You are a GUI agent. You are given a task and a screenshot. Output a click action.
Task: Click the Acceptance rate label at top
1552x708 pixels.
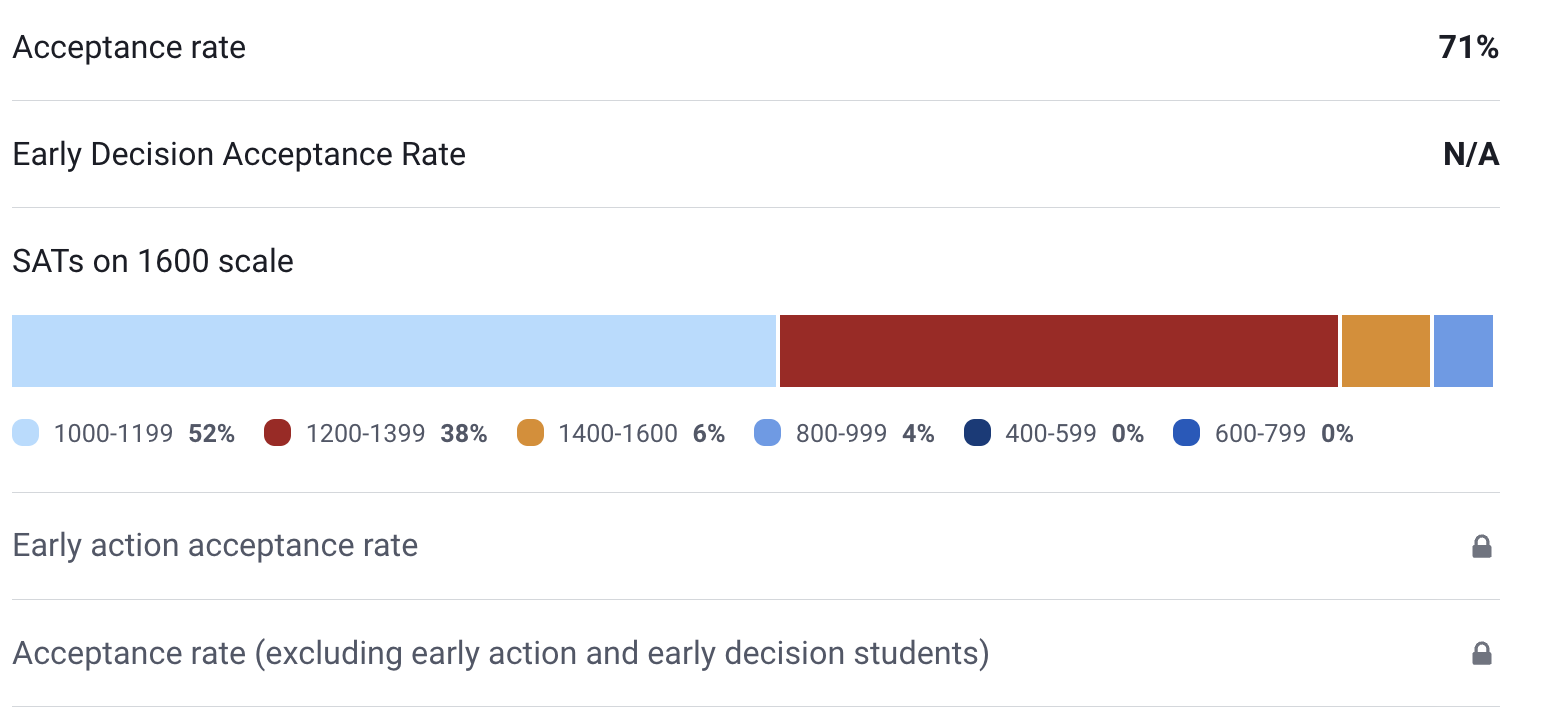click(x=129, y=47)
